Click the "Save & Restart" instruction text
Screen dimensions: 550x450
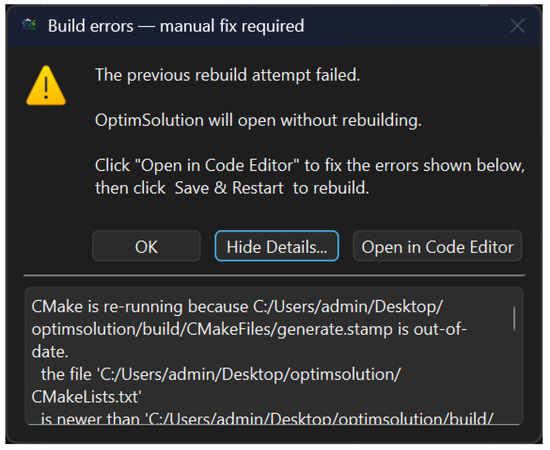(229, 188)
